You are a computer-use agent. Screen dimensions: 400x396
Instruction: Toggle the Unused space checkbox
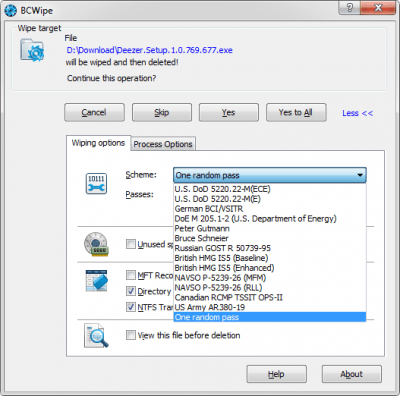[x=131, y=244]
